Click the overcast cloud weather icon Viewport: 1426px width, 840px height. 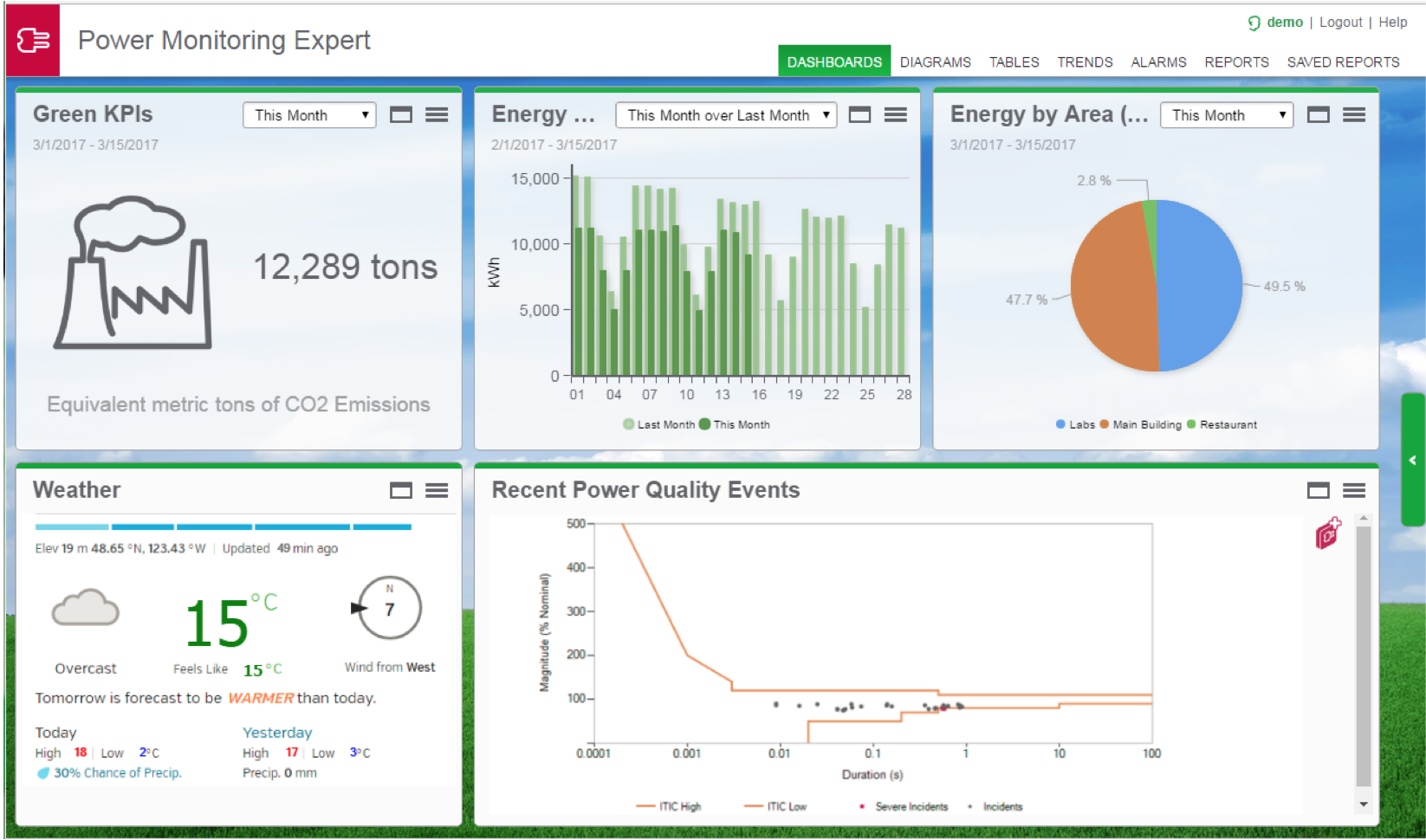click(85, 607)
